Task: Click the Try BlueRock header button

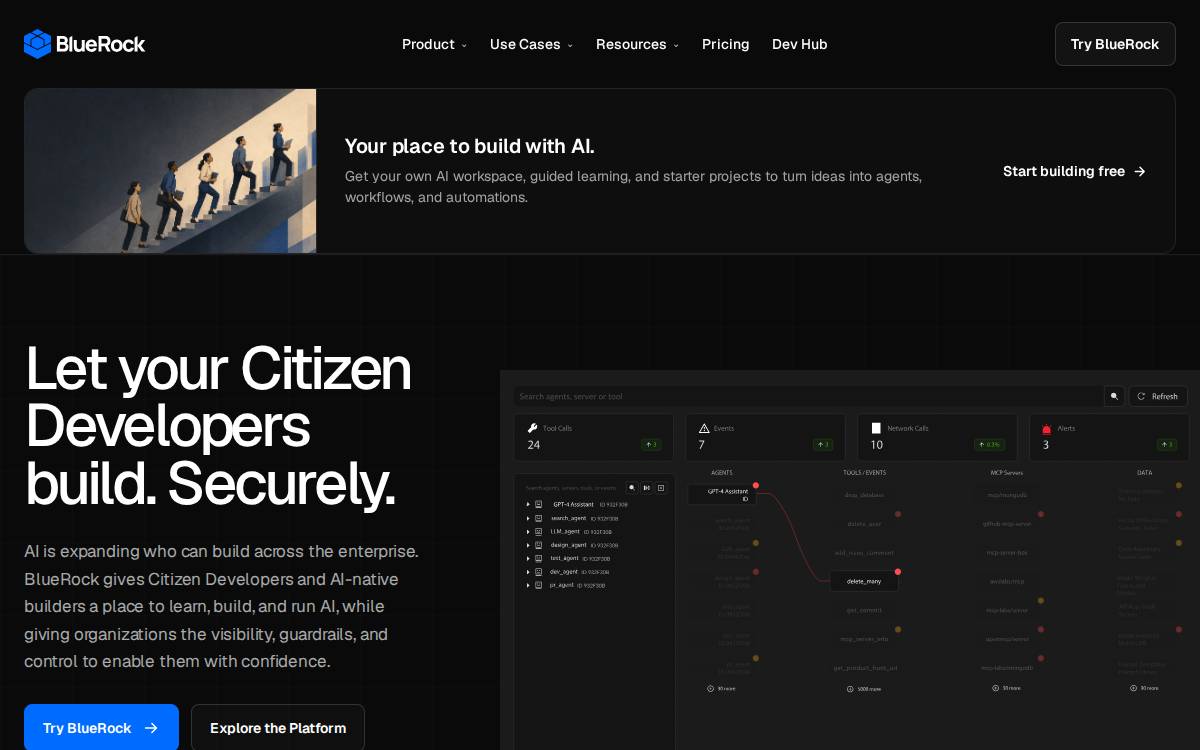Action: [x=1115, y=44]
